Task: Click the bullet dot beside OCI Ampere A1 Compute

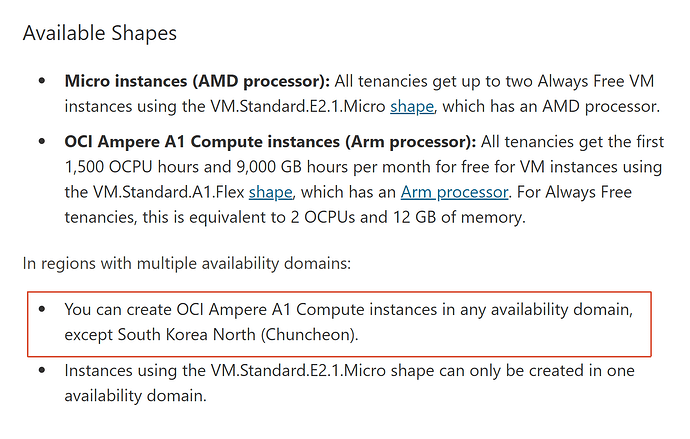Action: click(42, 141)
